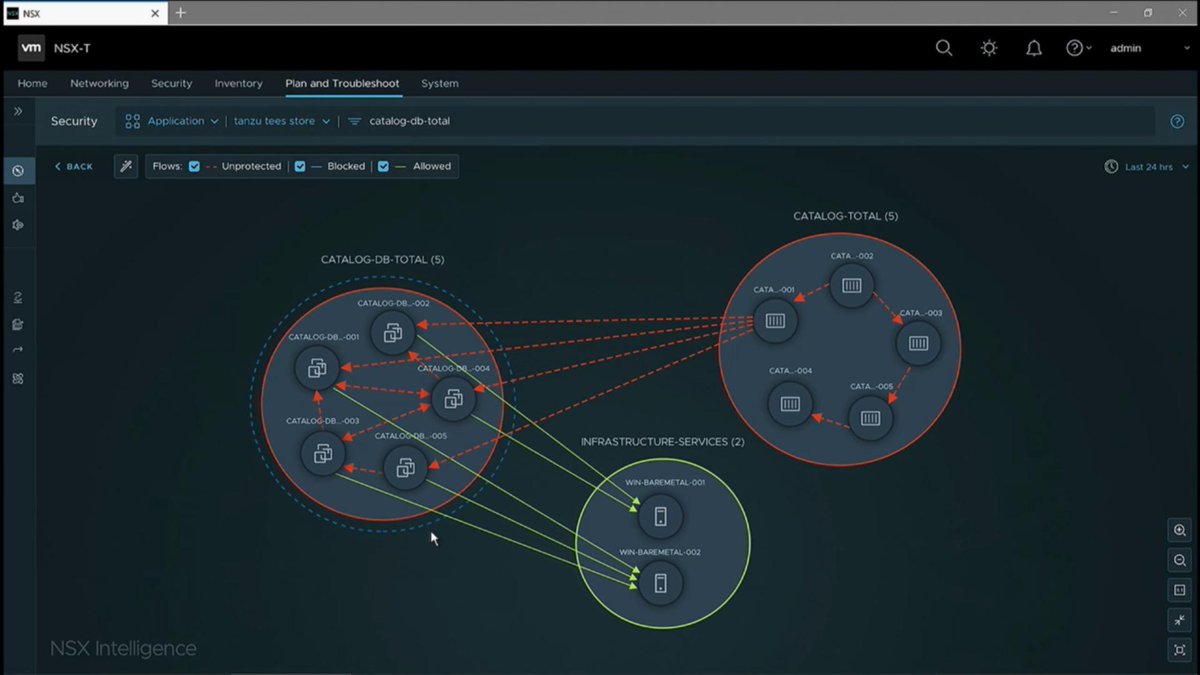Open the Networking tab
The height and width of the screenshot is (675, 1200).
[x=99, y=84]
